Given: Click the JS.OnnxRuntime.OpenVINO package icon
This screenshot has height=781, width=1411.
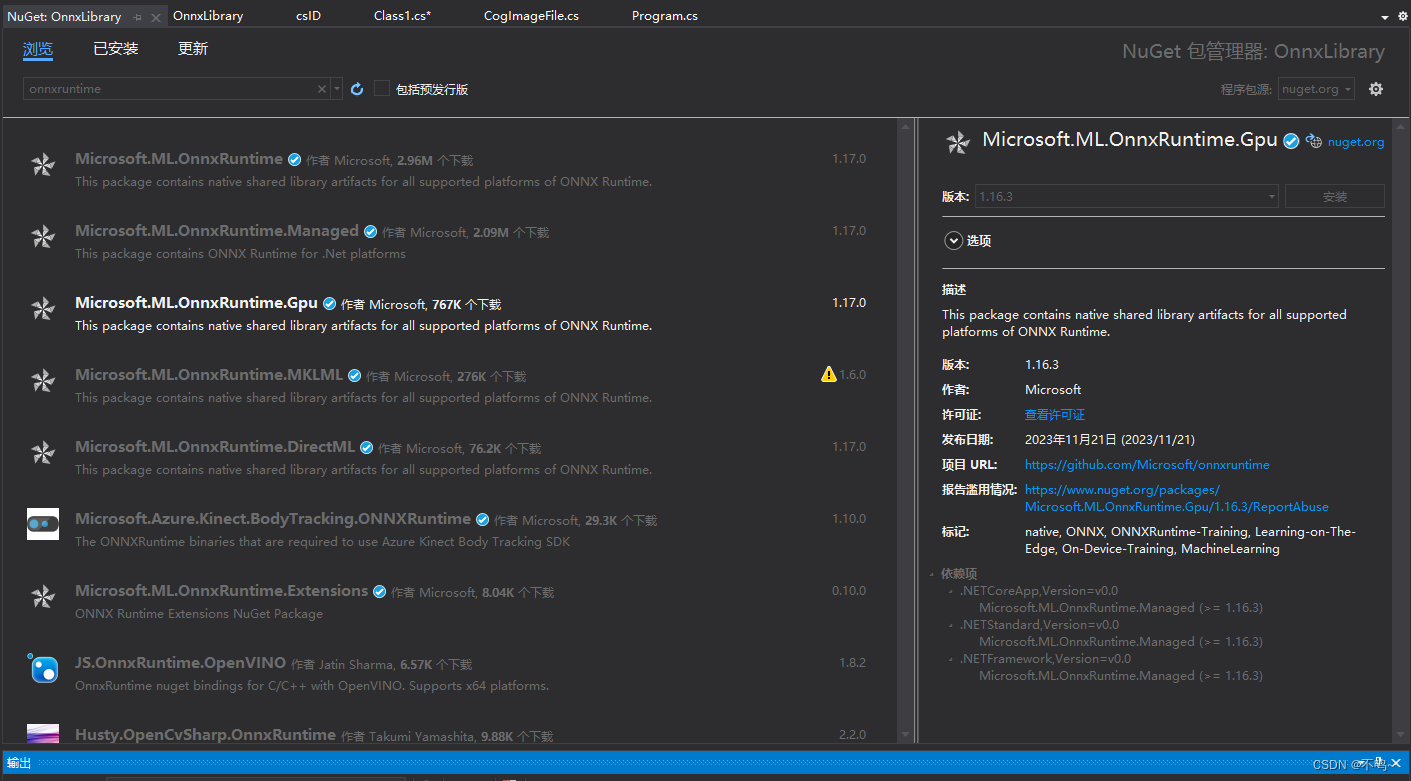Looking at the screenshot, I should pyautogui.click(x=42, y=669).
